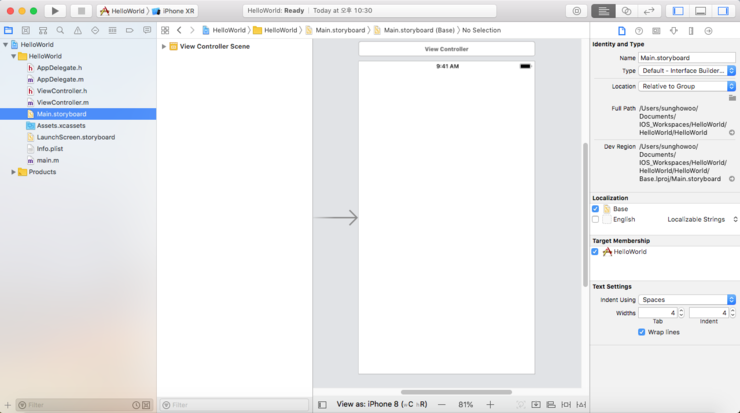Image resolution: width=740 pixels, height=413 pixels.
Task: Click the iPhone XR device selector
Action: click(173, 11)
